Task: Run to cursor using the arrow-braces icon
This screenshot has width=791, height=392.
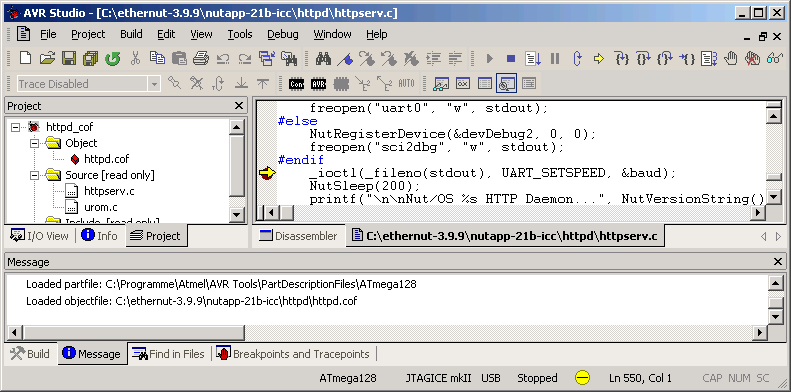Action: [687, 59]
